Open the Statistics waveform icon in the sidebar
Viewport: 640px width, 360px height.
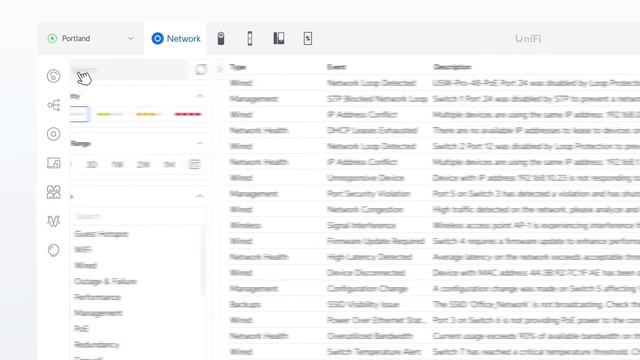[53, 221]
